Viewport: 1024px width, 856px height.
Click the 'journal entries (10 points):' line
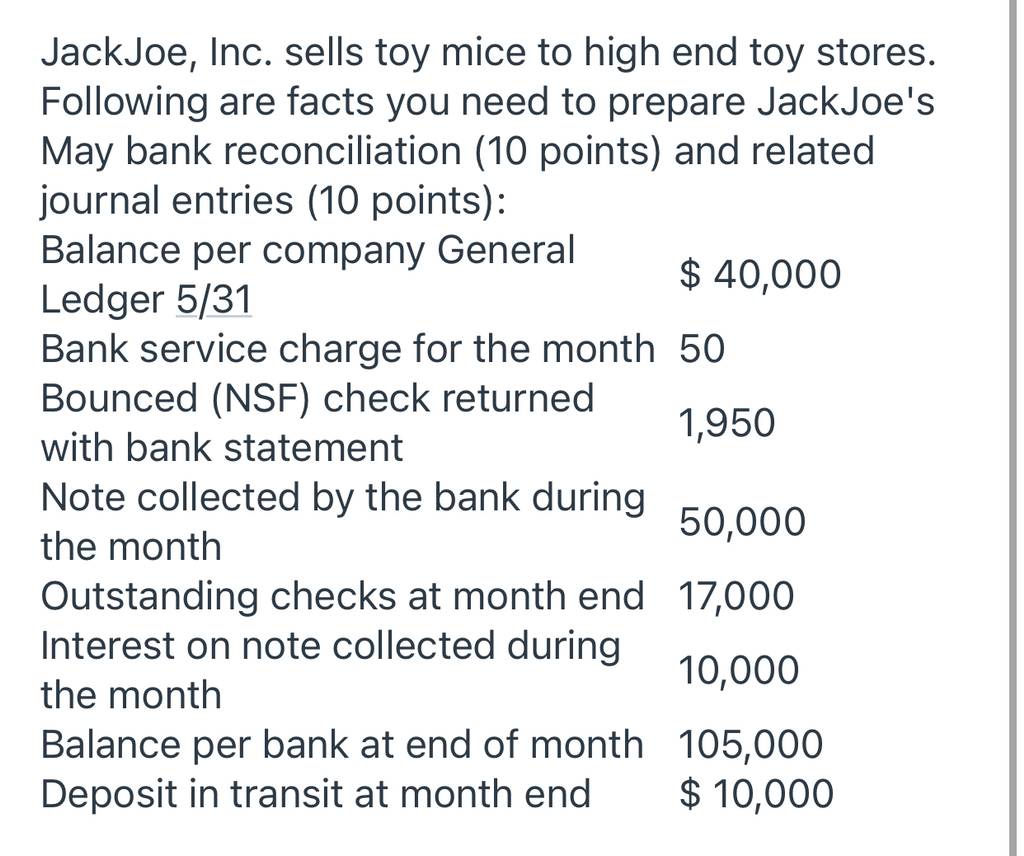(272, 201)
